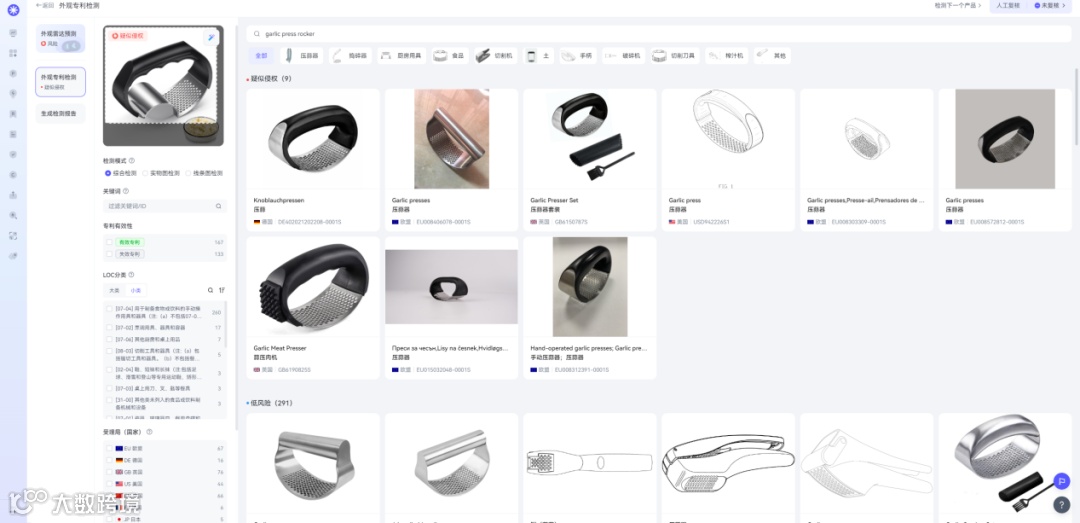
Task: Click 检测下一个产品 link
Action: (x=957, y=6)
